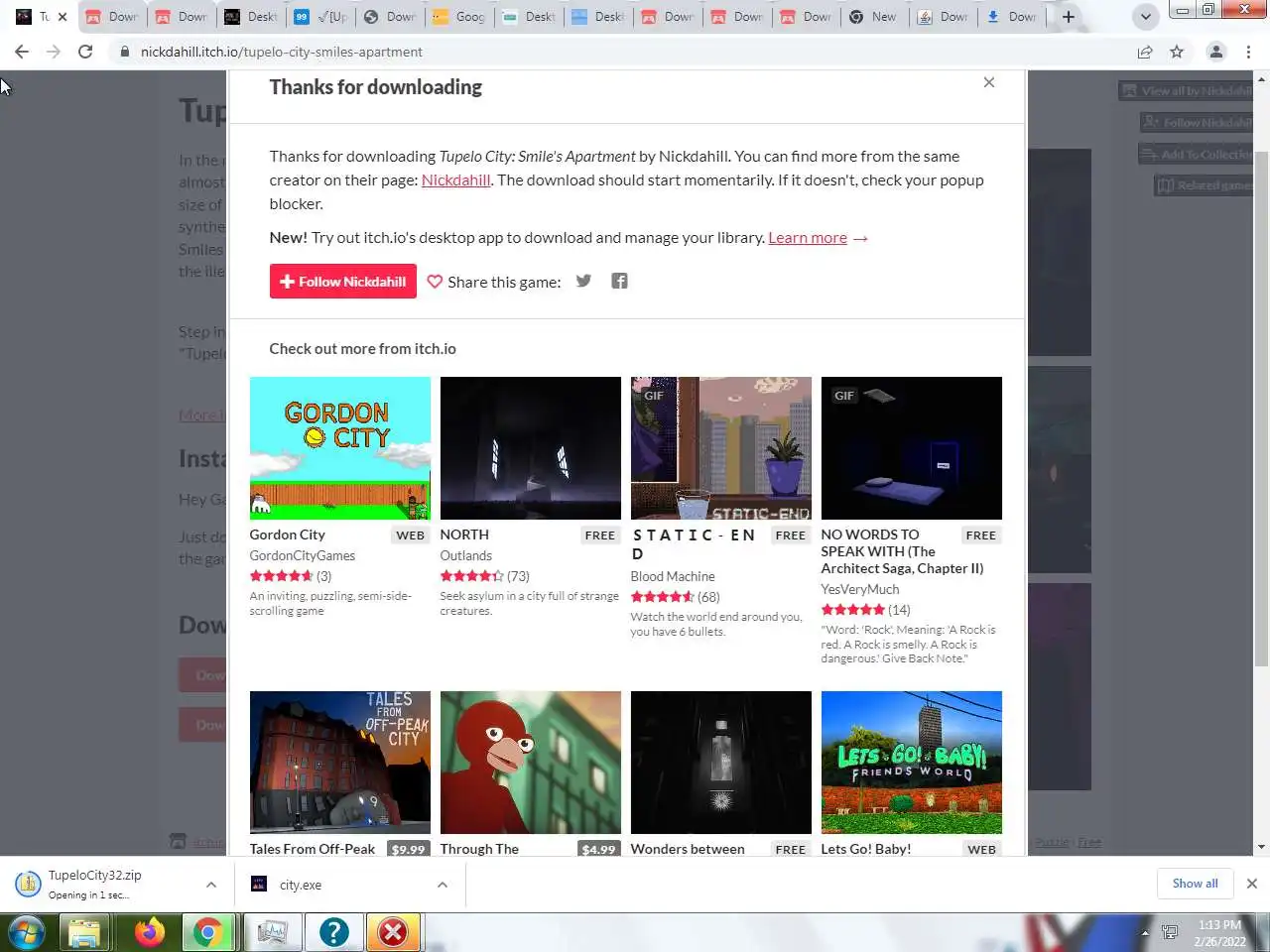Open a new browser tab
This screenshot has width=1270, height=952.
[1069, 17]
